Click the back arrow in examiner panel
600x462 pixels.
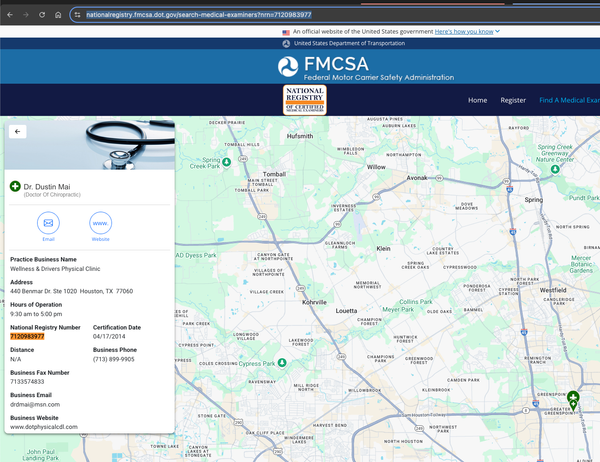coord(18,131)
